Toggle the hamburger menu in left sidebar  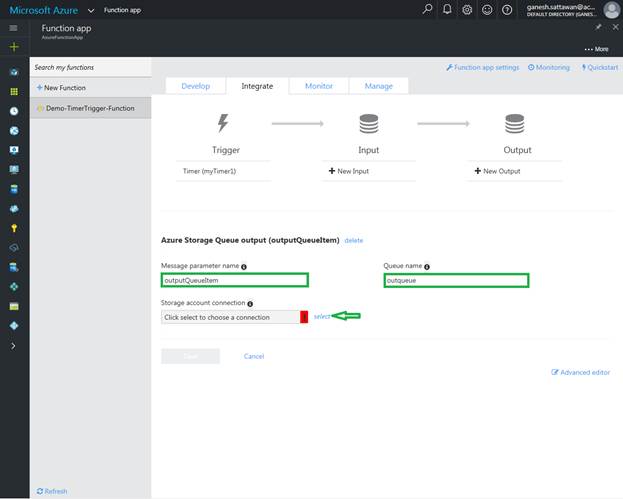click(14, 28)
